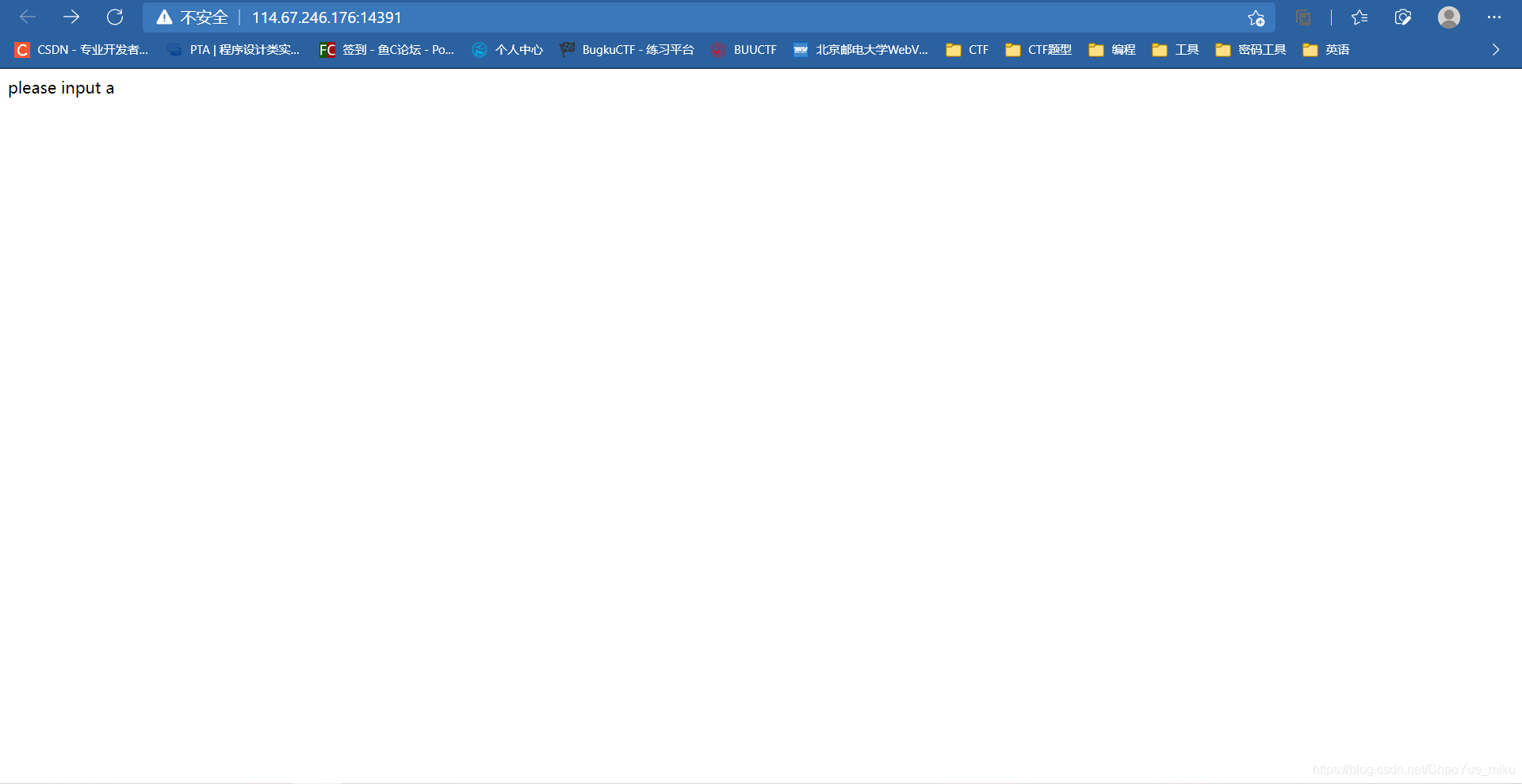Open the 个人中心 bookmark
The height and width of the screenshot is (784, 1522).
507,49
